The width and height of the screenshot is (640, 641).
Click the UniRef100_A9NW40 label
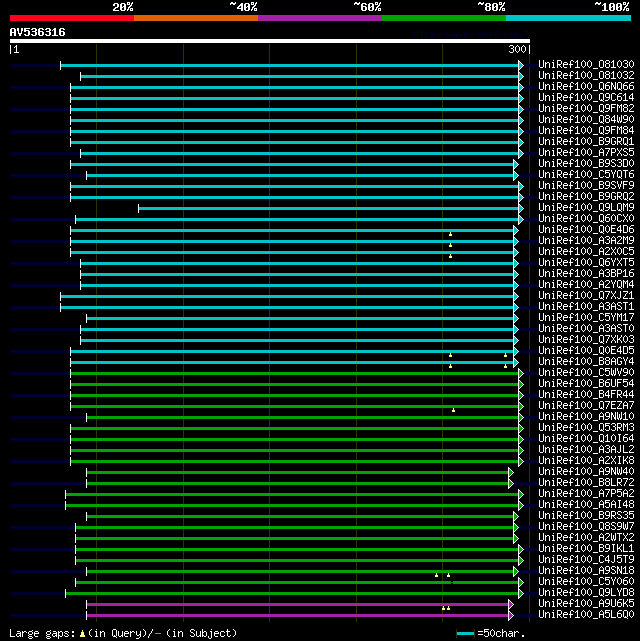click(586, 472)
